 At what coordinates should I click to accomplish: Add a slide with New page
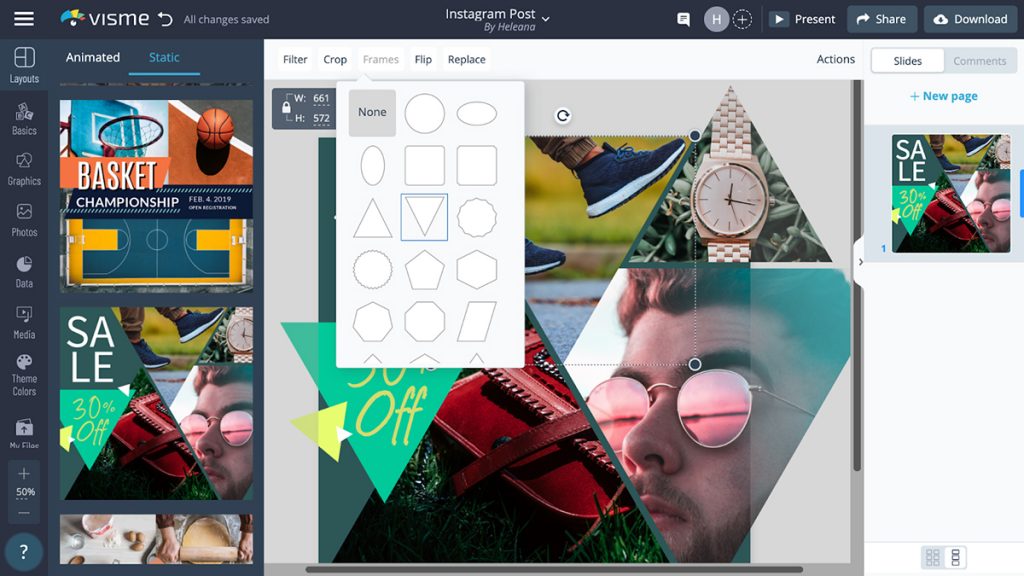pos(943,95)
